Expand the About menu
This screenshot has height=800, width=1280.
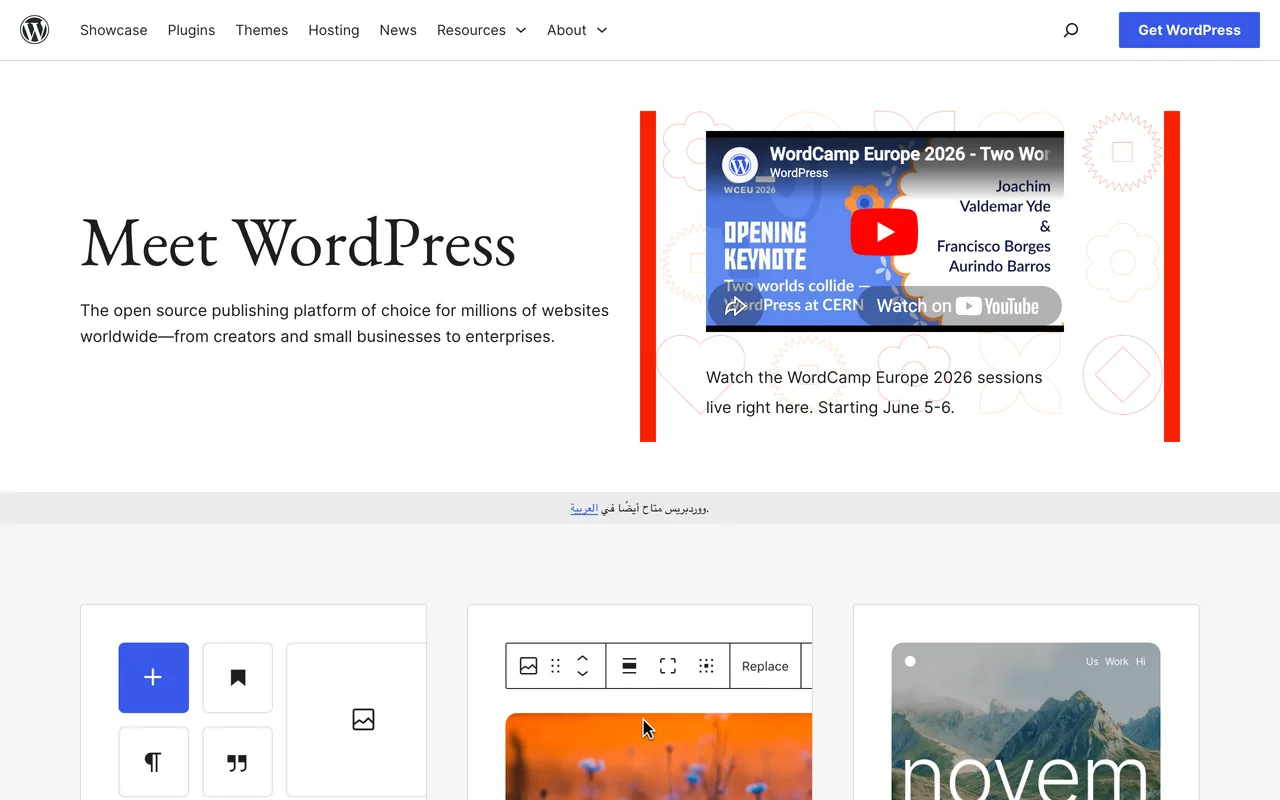(577, 30)
